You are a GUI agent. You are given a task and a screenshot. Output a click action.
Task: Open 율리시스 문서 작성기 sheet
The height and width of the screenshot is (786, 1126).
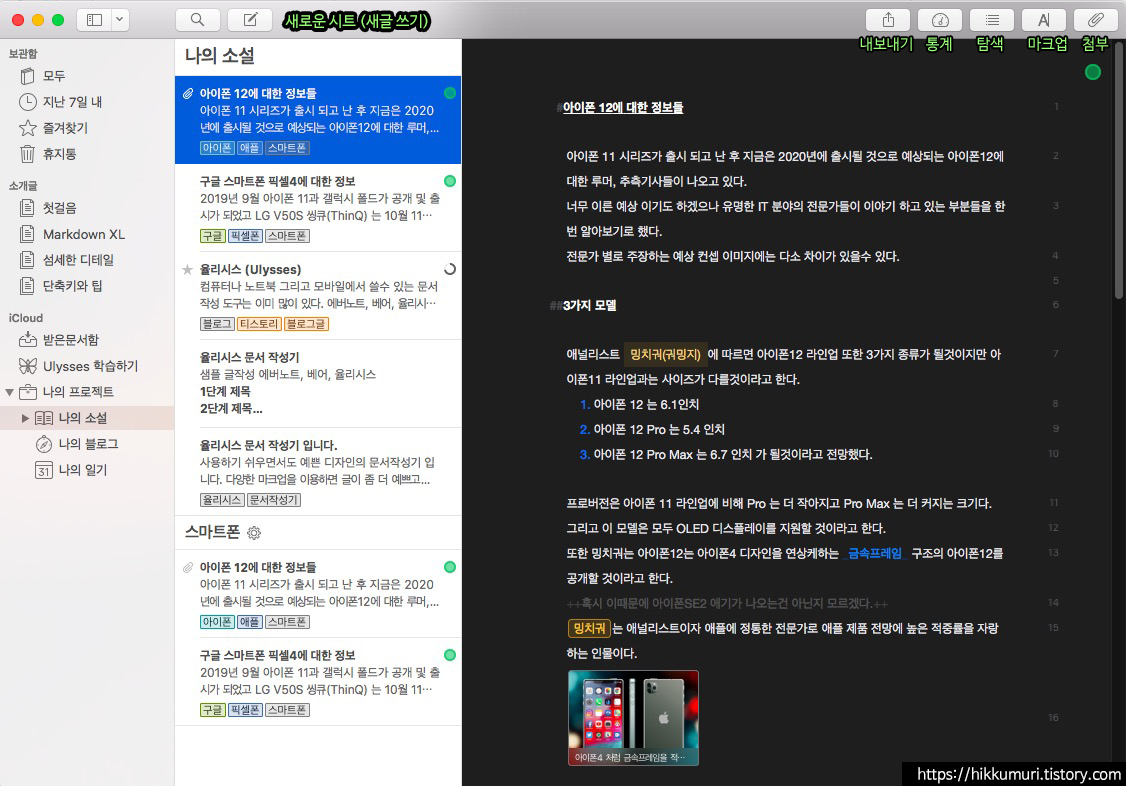(x=318, y=384)
